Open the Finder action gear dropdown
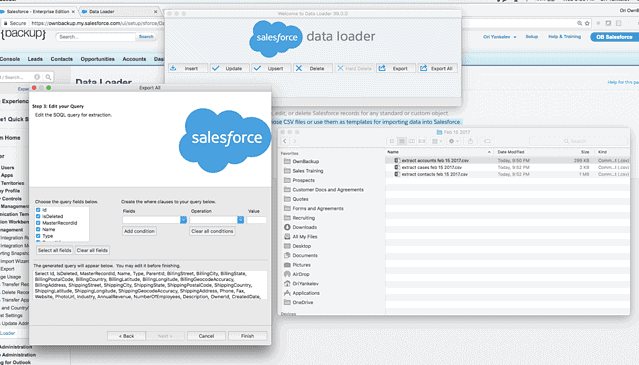This screenshot has height=365, width=639. point(454,141)
